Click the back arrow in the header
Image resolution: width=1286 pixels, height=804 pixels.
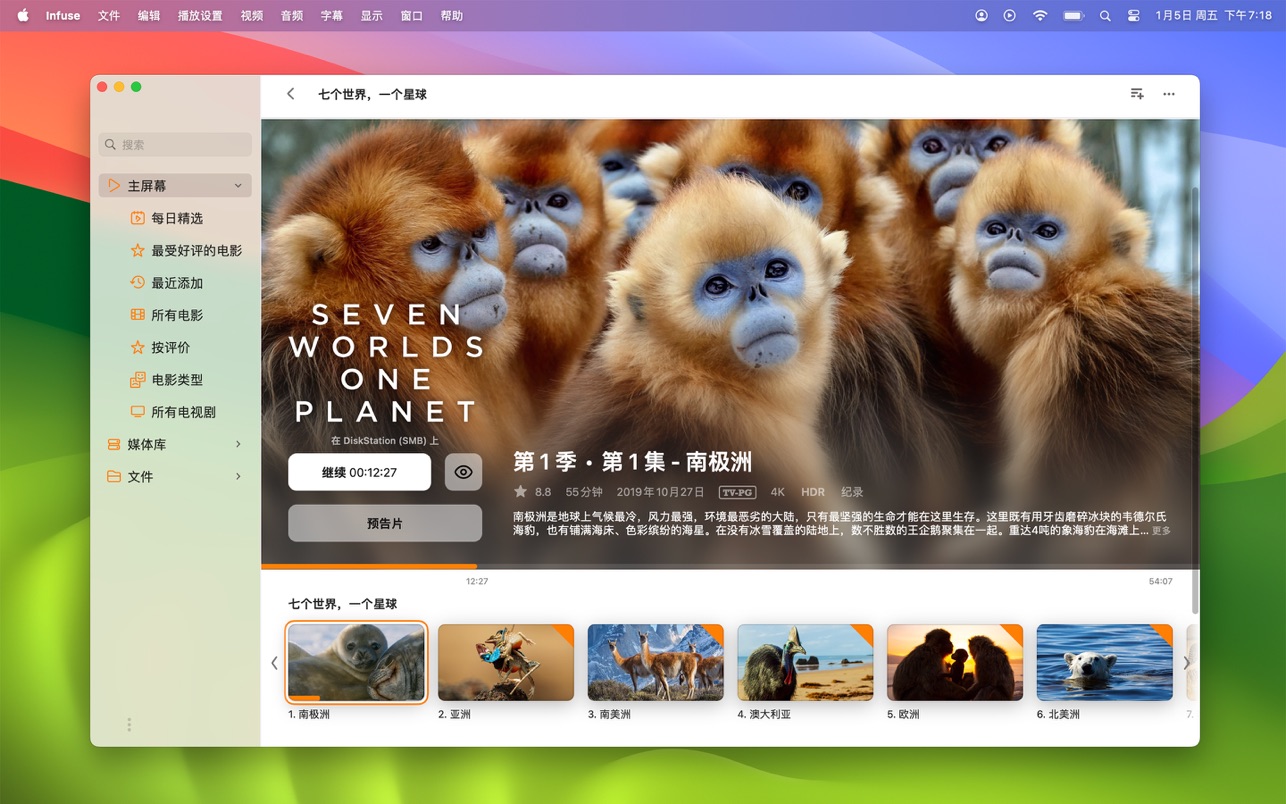tap(291, 94)
